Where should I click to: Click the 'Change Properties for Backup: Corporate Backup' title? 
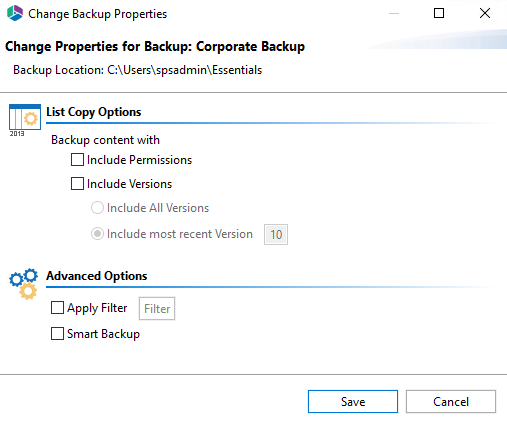[x=155, y=46]
